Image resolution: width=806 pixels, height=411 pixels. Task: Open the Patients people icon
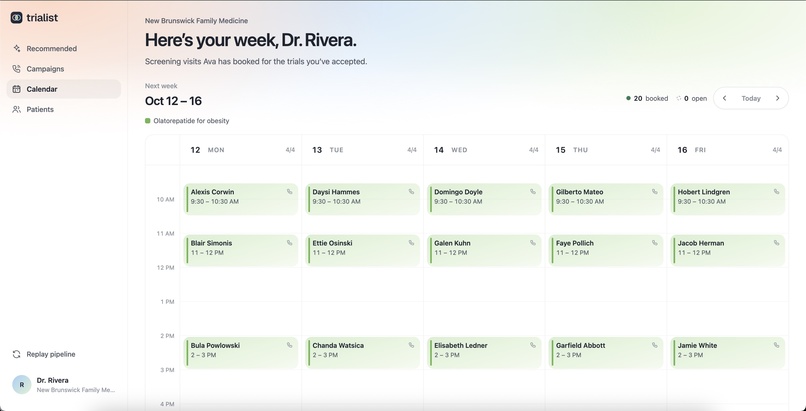[16, 109]
